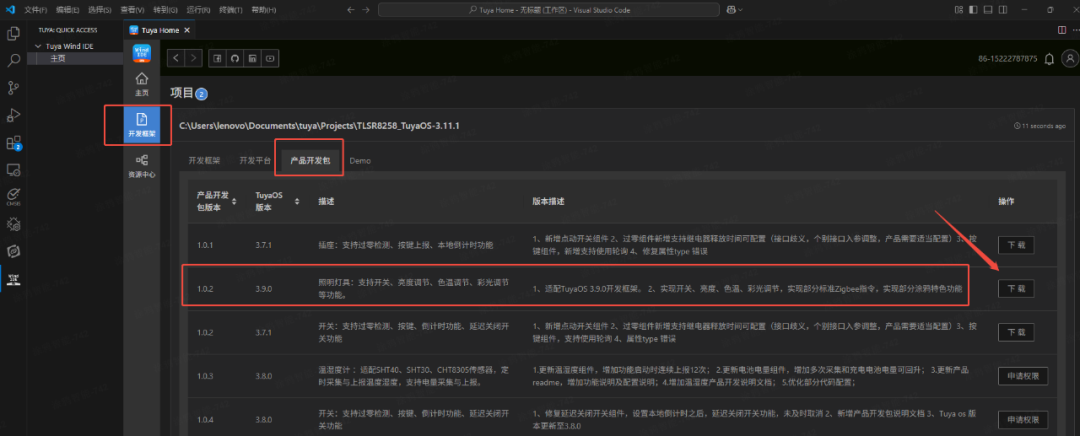Select the 产品开发包 tab
The height and width of the screenshot is (436, 1080).
tap(310, 160)
